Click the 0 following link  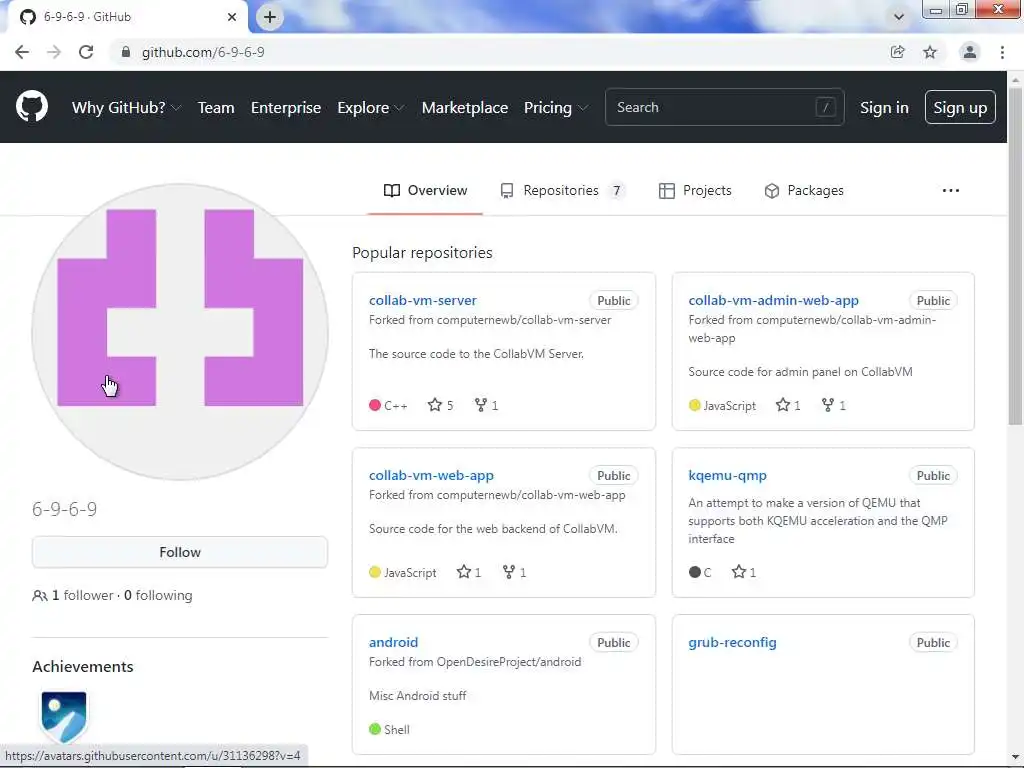[158, 596]
